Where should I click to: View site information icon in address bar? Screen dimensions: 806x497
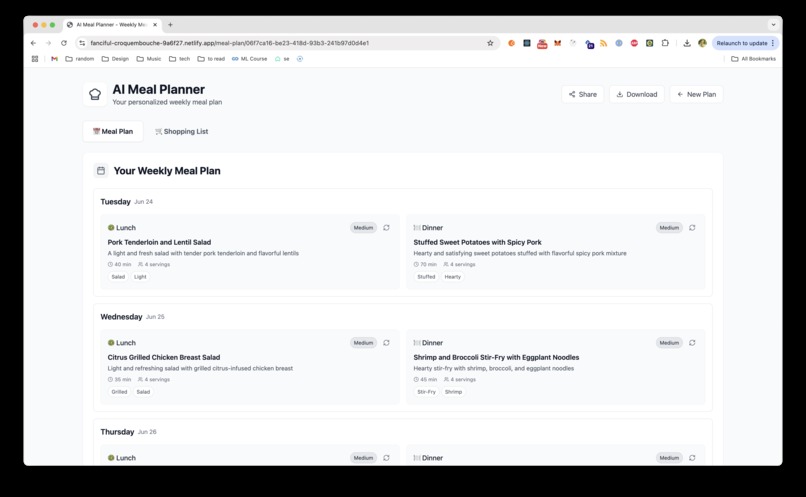pos(82,43)
